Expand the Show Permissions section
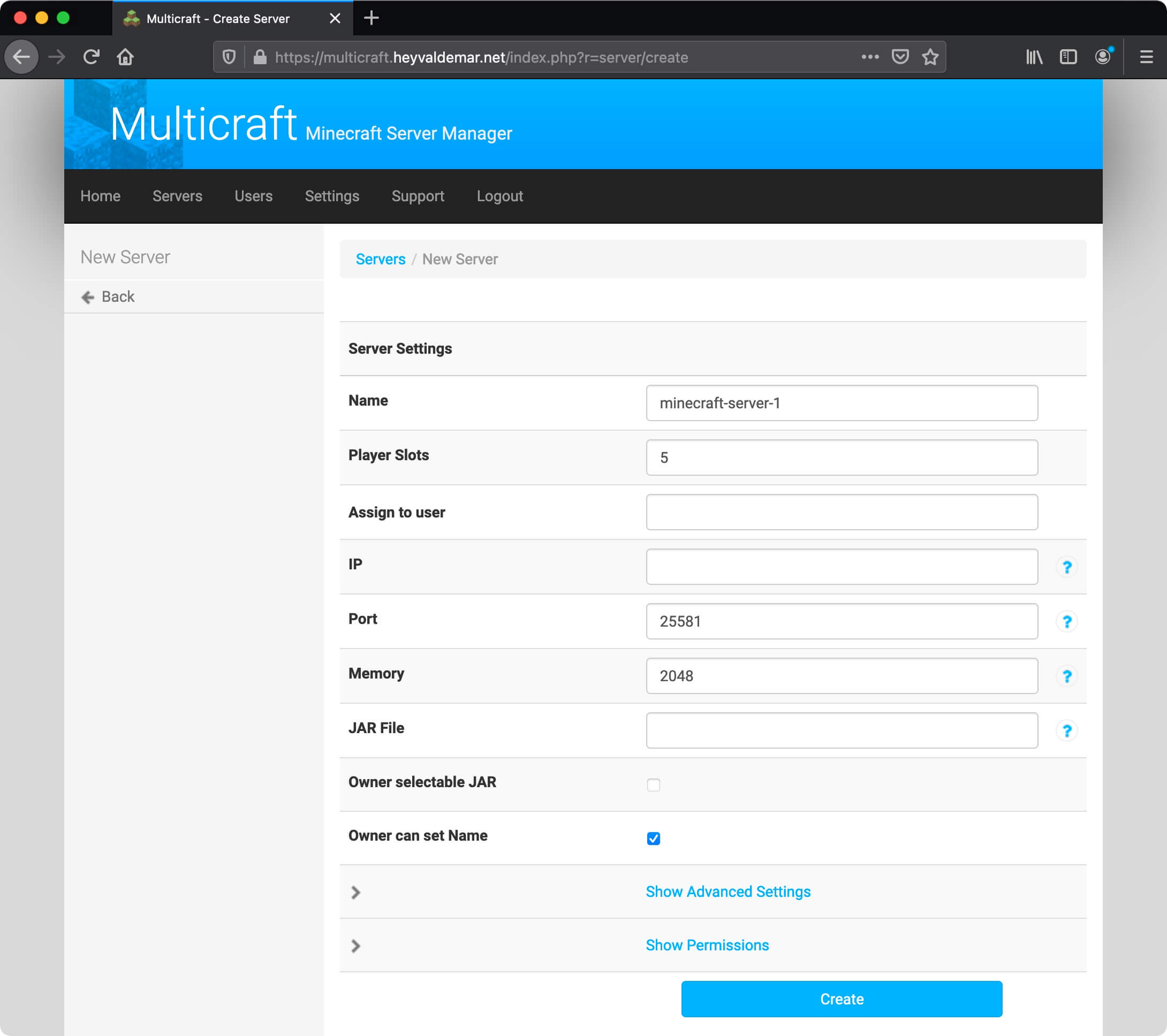The image size is (1167, 1036). [x=708, y=945]
